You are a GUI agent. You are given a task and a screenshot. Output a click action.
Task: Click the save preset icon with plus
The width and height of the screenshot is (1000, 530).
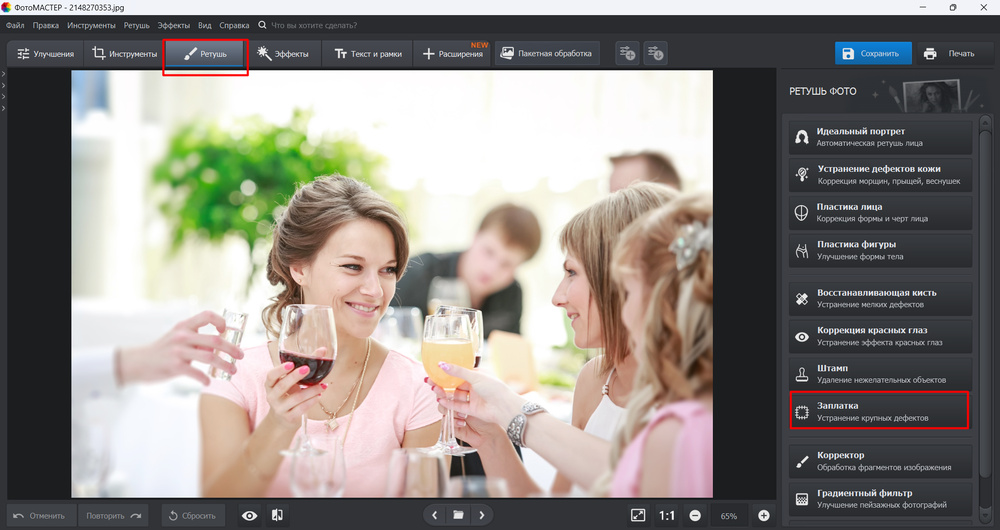coord(627,53)
